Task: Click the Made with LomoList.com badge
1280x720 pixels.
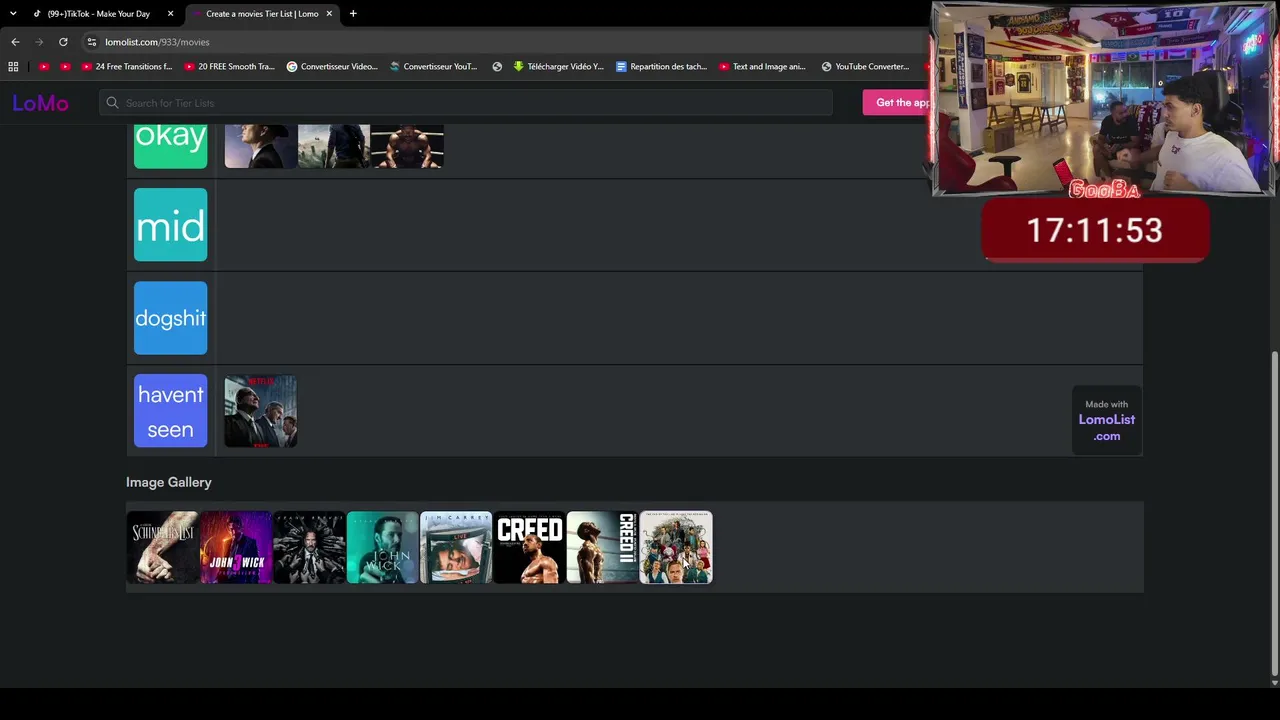Action: (x=1107, y=420)
